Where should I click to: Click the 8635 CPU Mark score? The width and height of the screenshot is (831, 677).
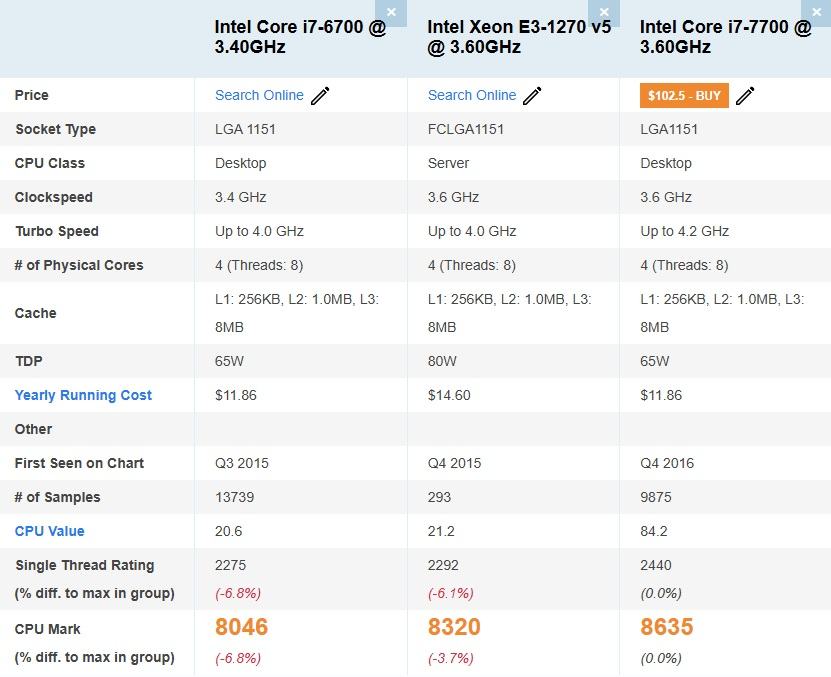(x=666, y=627)
